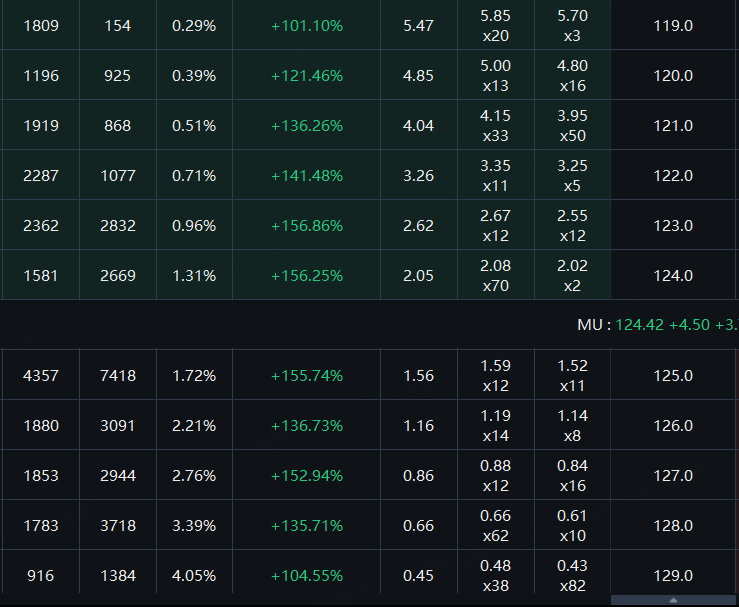Select the 1.59 x12 bid quote
This screenshot has height=607, width=739.
tap(496, 376)
